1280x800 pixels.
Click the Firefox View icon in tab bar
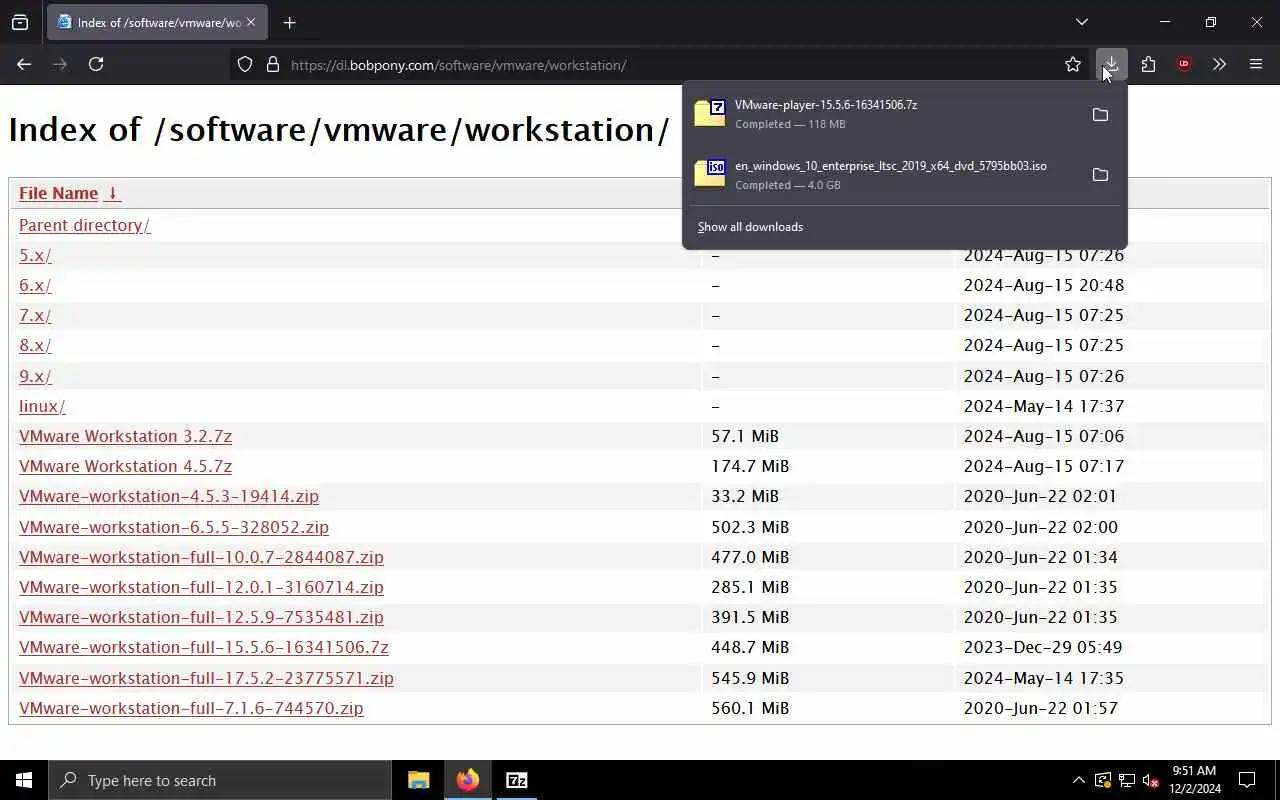click(x=20, y=22)
